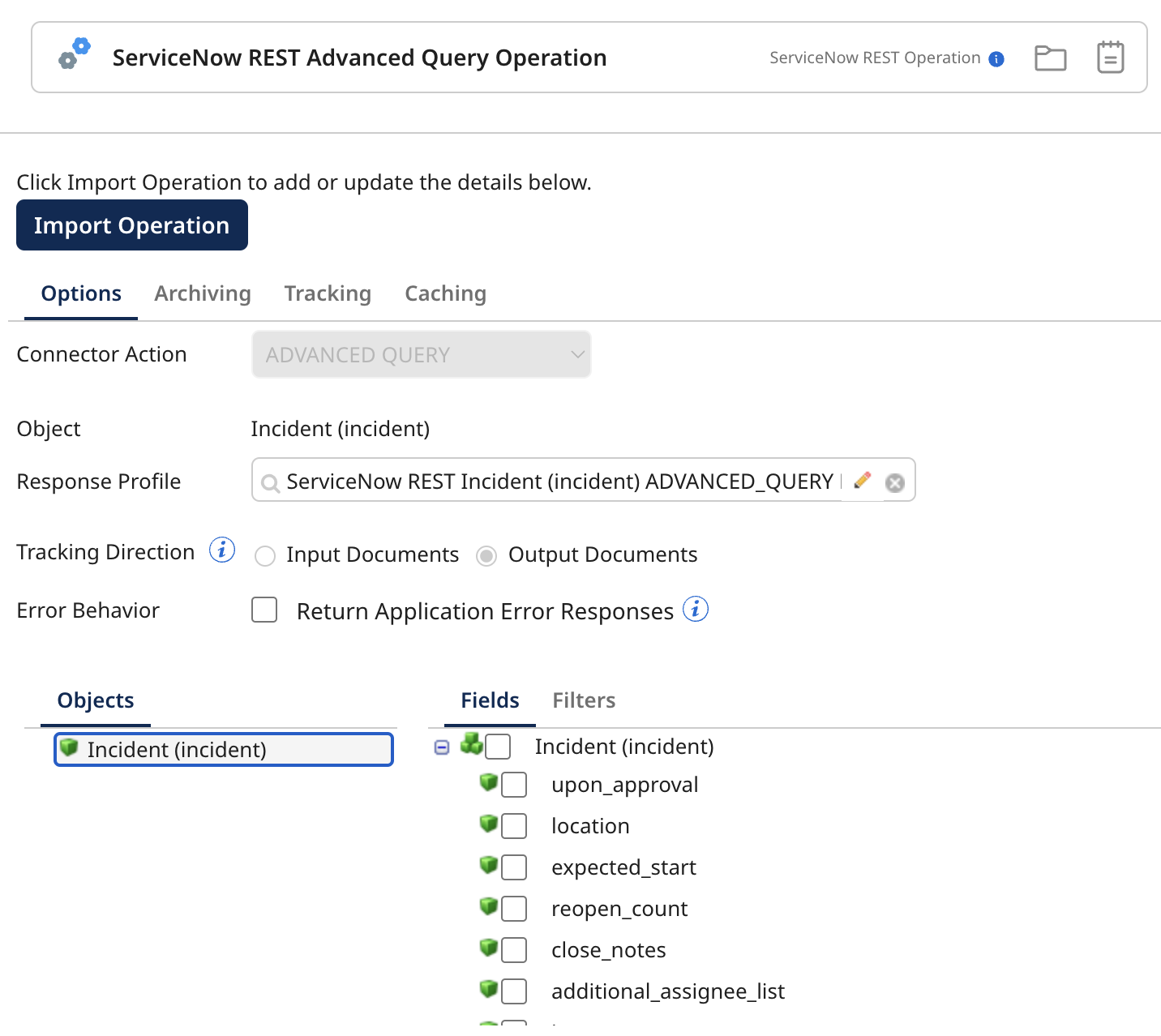Click info icon beside ServiceNow REST Operation
This screenshot has width=1161, height=1036.
996,58
